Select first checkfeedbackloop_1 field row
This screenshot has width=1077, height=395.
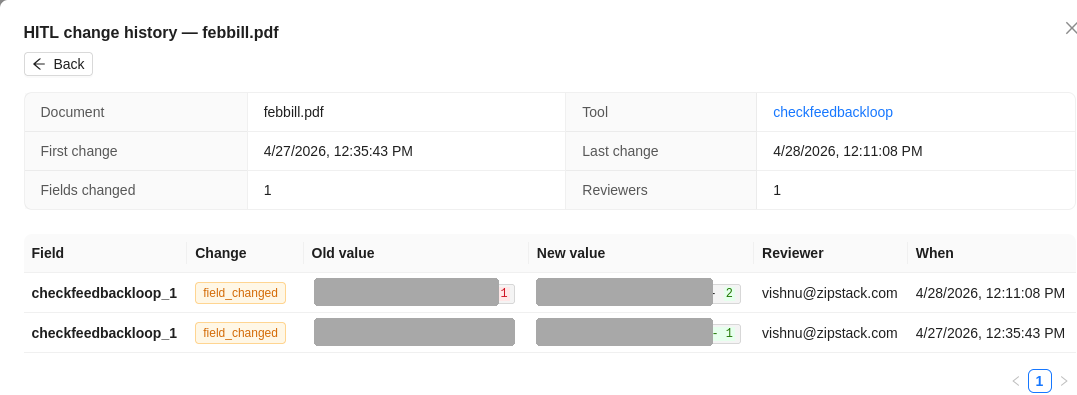point(549,293)
